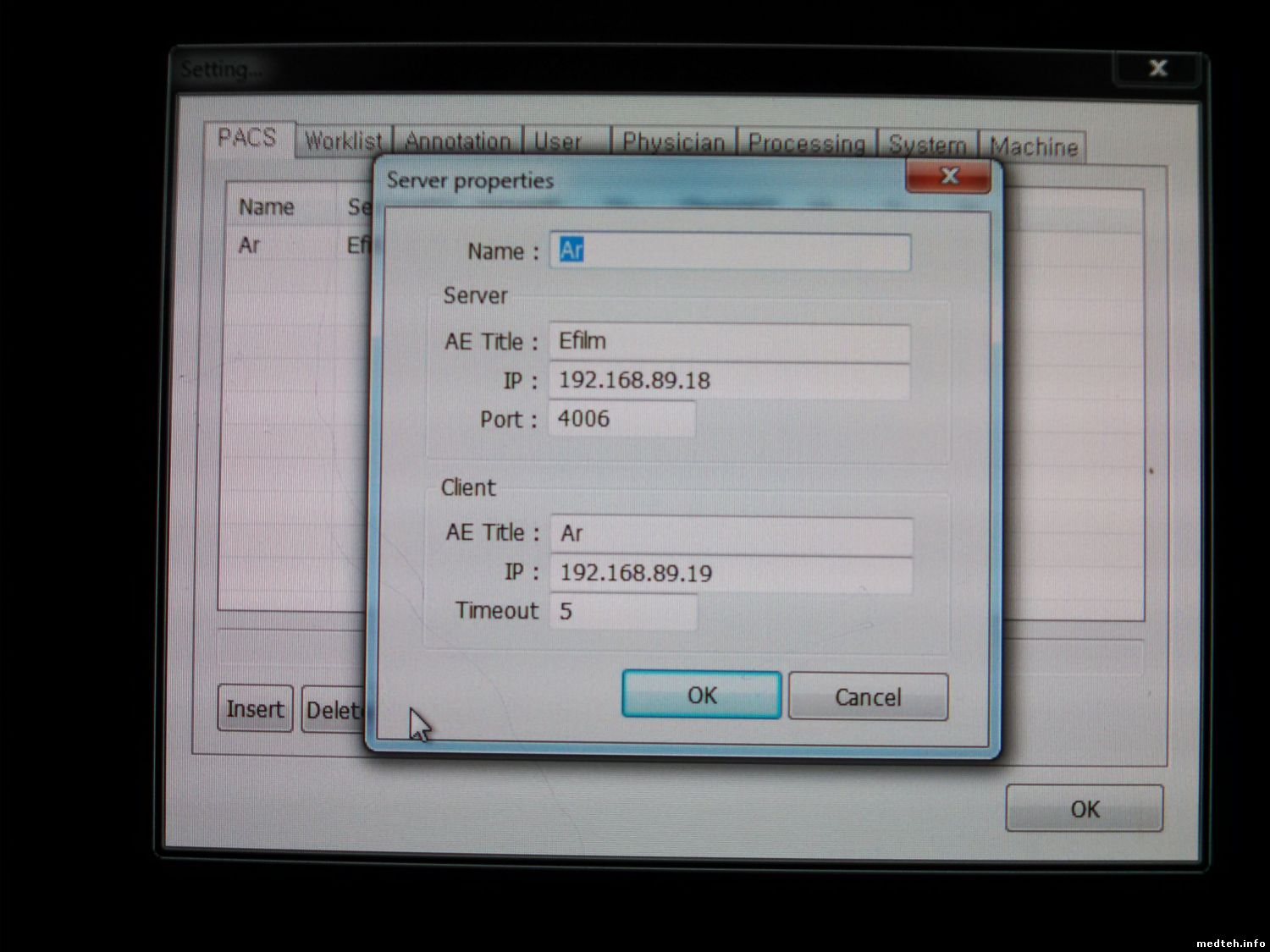Open the Annotation tab
This screenshot has height=952, width=1270.
pos(457,141)
